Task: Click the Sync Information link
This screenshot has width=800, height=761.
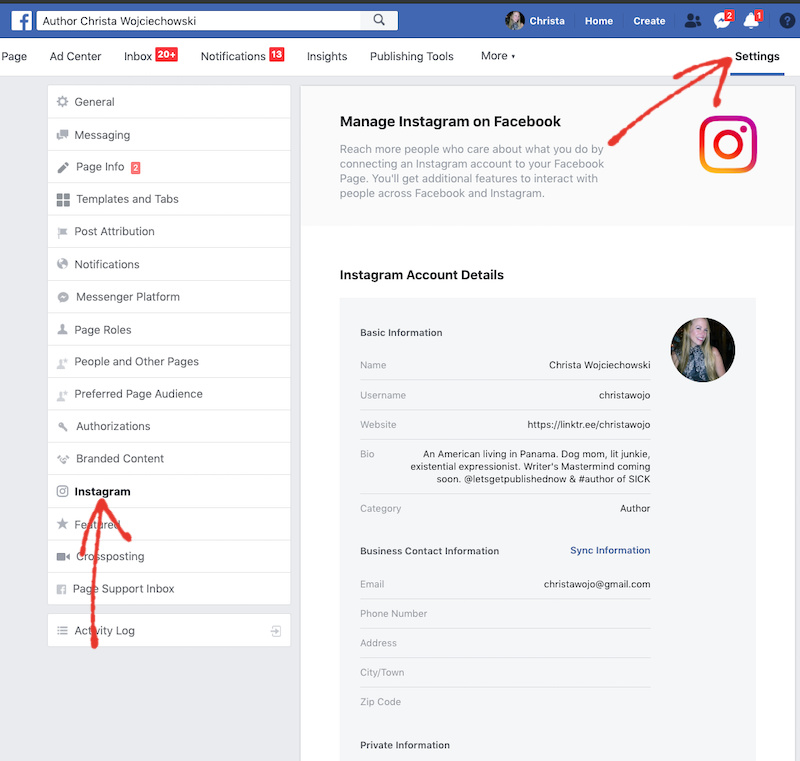Action: pos(610,551)
